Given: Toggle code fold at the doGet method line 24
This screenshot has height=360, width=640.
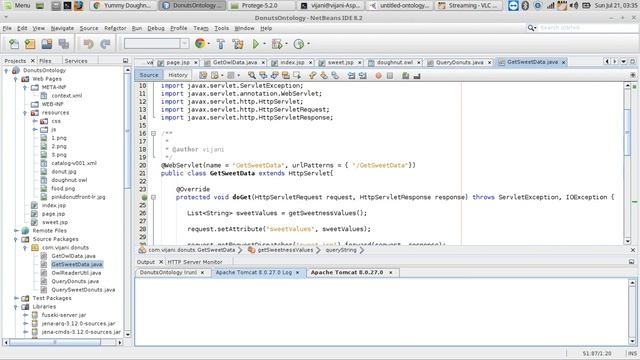Looking at the screenshot, I should pos(153,197).
